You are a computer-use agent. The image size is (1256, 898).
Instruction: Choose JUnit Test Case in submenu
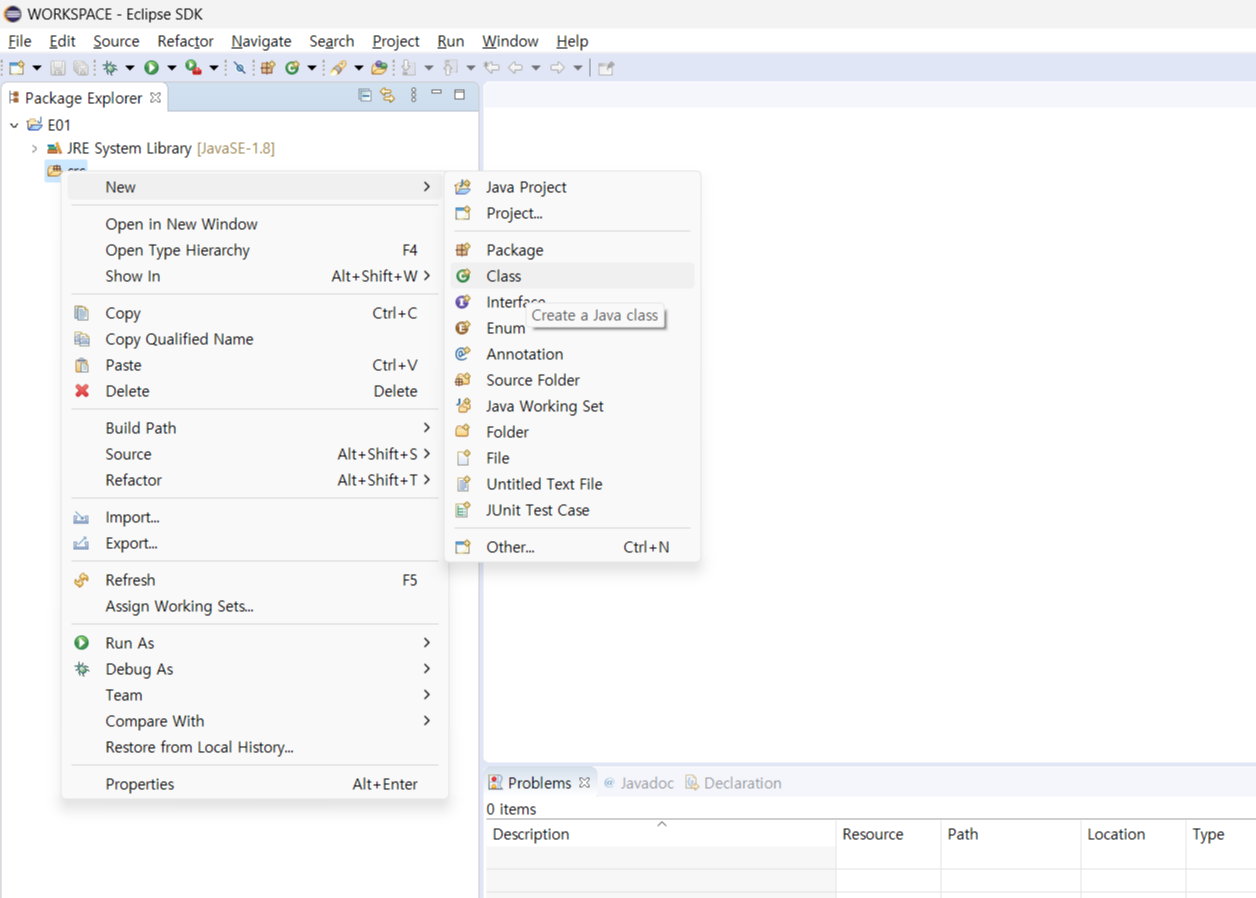pyautogui.click(x=572, y=510)
